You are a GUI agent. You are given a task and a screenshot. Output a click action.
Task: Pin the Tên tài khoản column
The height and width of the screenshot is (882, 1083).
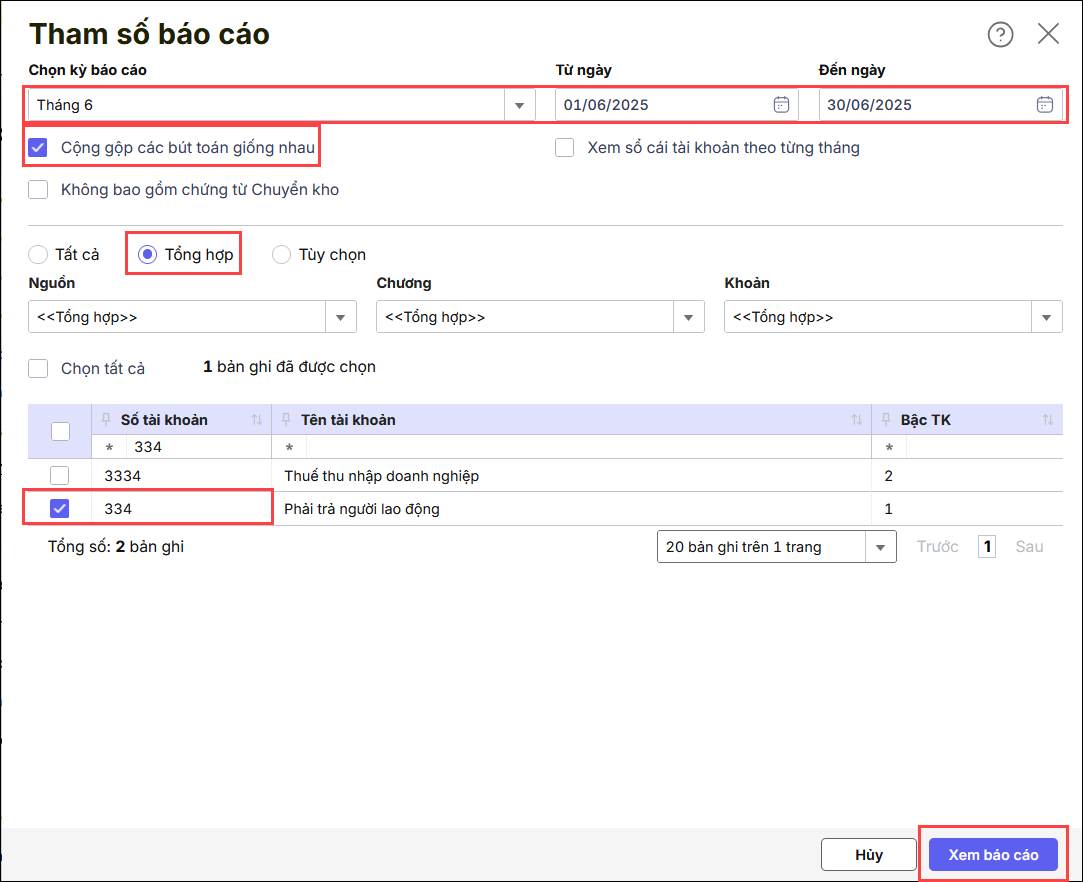click(287, 420)
